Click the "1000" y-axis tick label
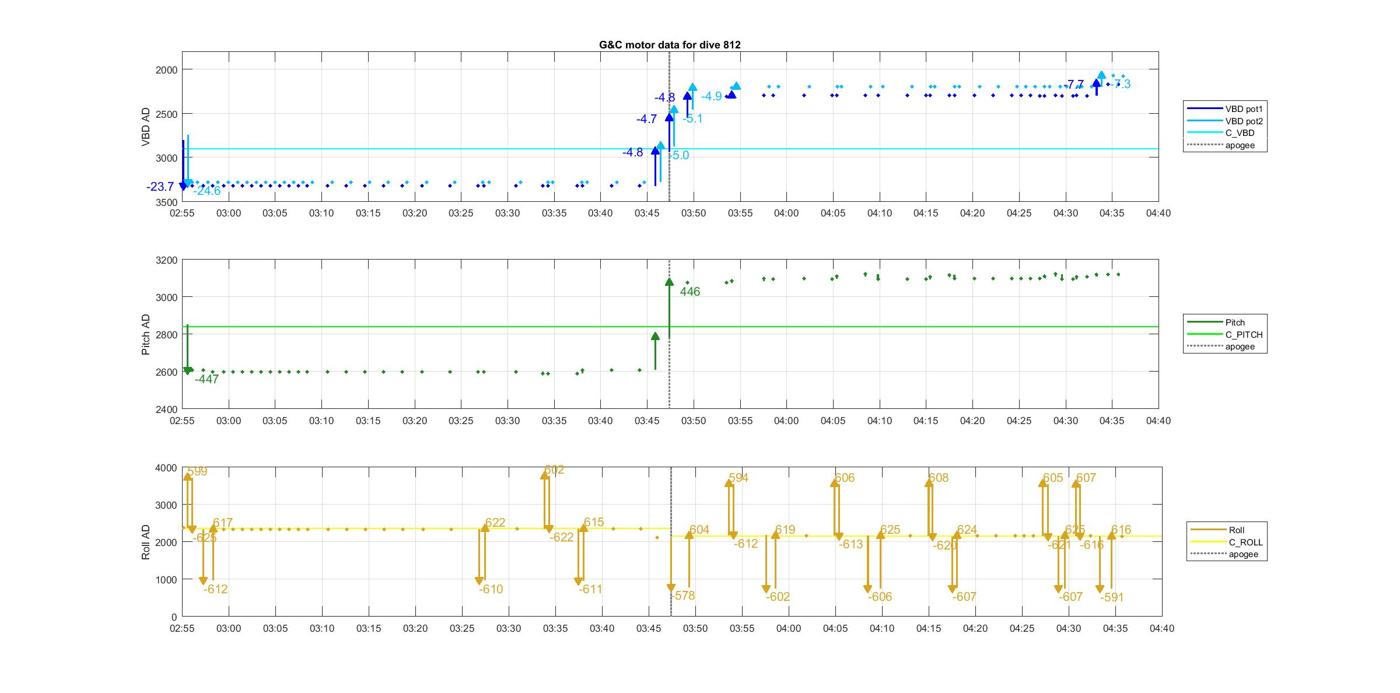1400x693 pixels. (165, 580)
